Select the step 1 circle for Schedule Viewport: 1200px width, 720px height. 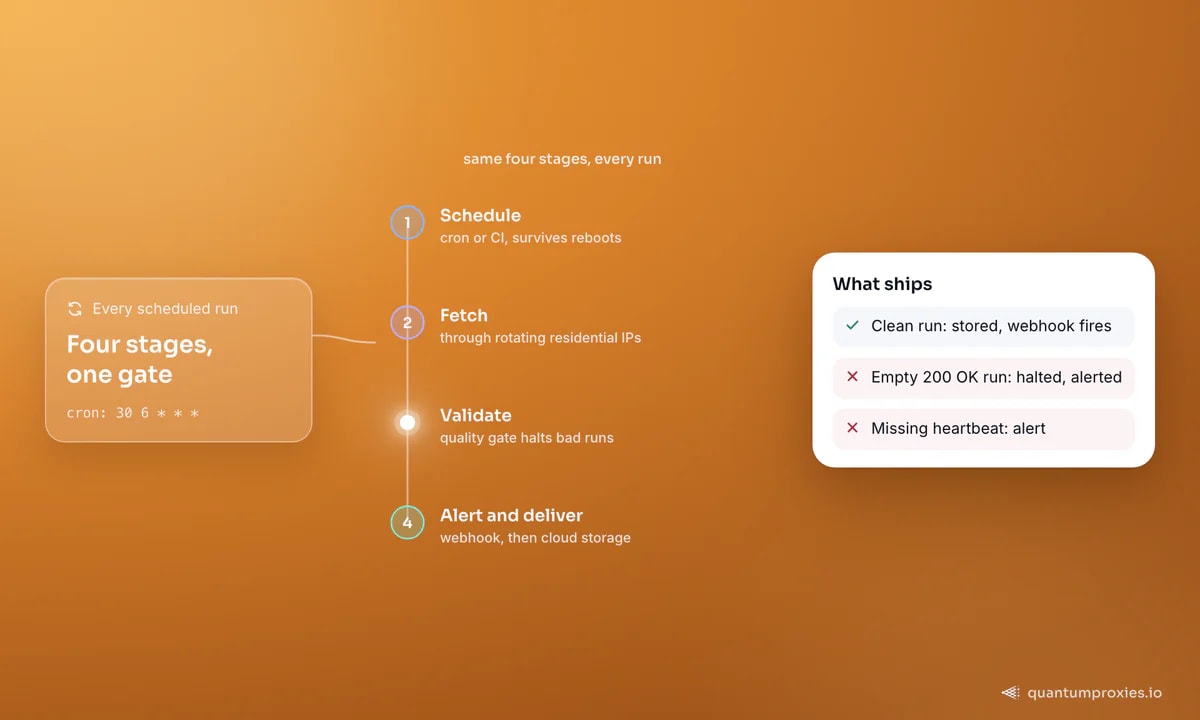tap(407, 222)
